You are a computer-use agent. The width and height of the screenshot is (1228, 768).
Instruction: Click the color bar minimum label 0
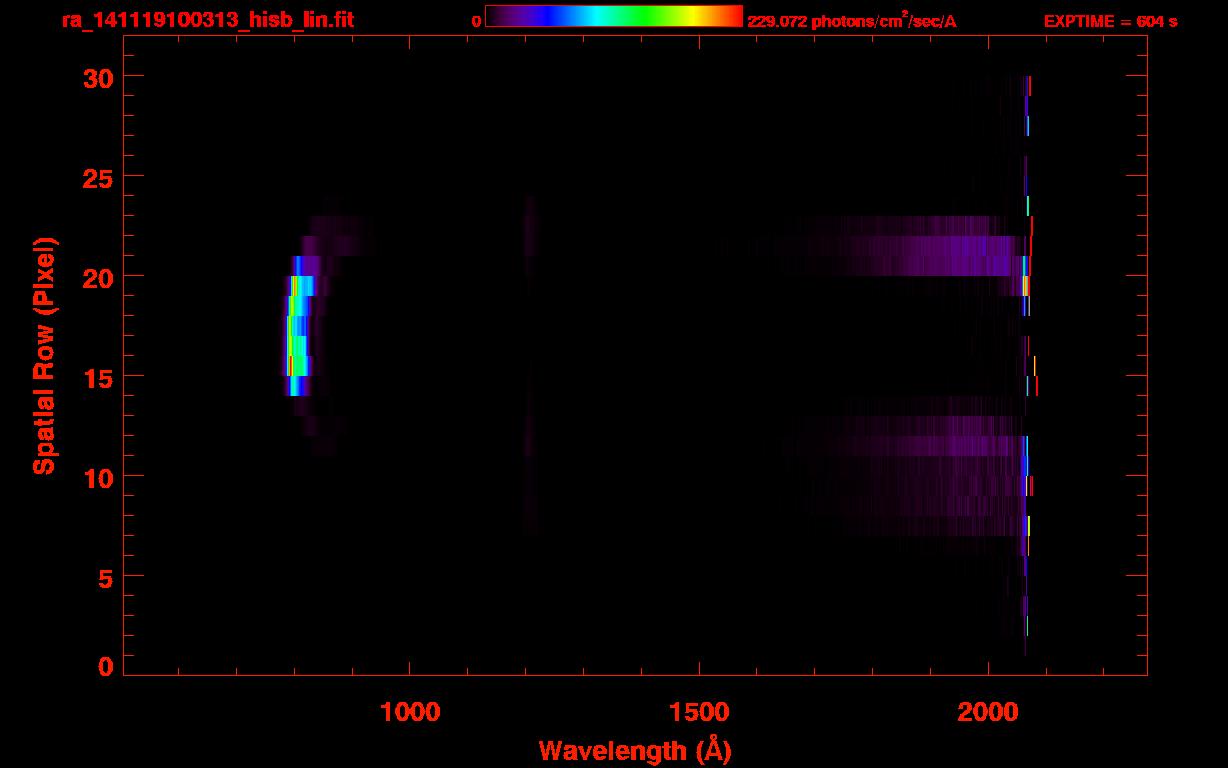(x=477, y=21)
